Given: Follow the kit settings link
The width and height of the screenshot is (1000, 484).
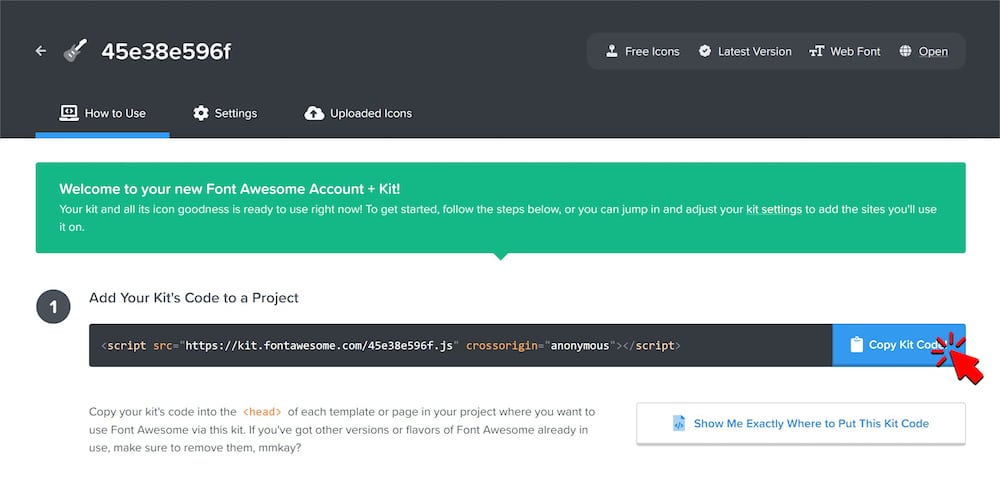Looking at the screenshot, I should pyautogui.click(x=774, y=210).
